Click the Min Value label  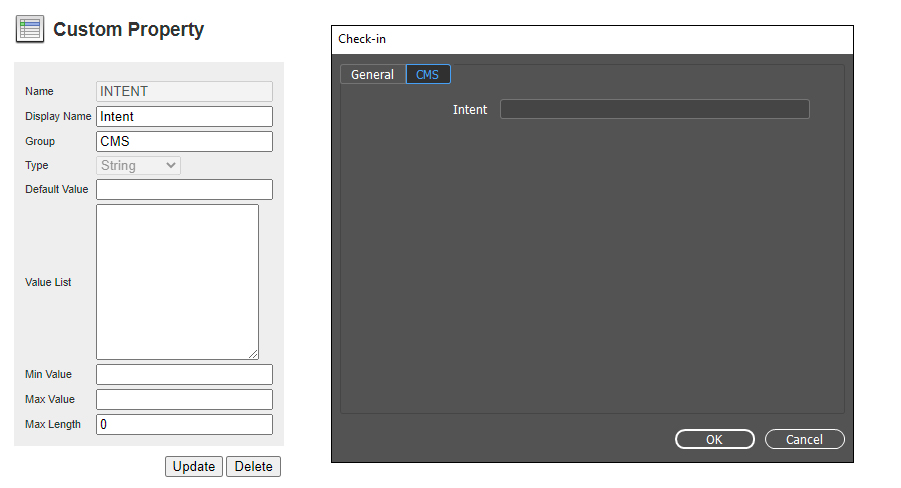48,375
